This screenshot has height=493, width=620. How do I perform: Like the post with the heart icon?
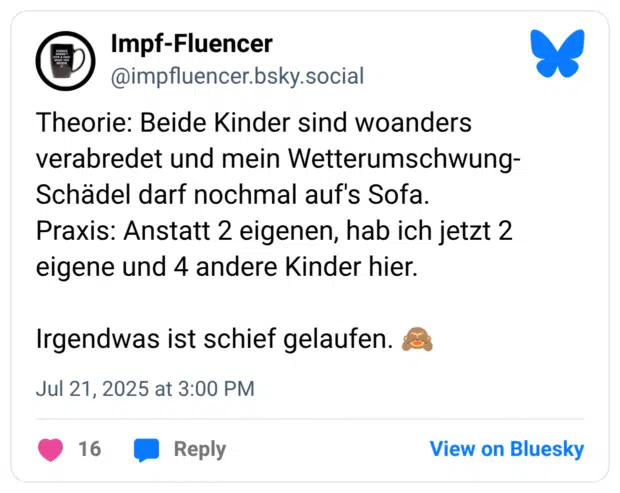pos(50,449)
